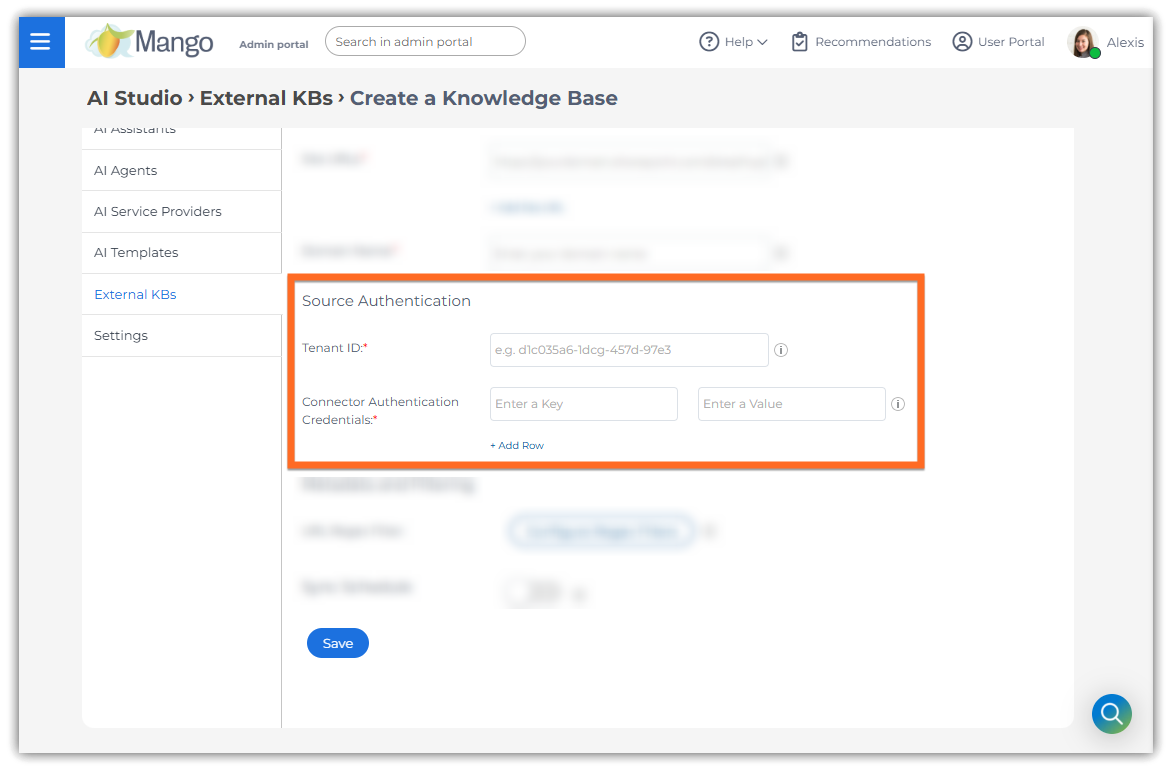
Task: Expand the Help dropdown menu
Action: click(746, 42)
